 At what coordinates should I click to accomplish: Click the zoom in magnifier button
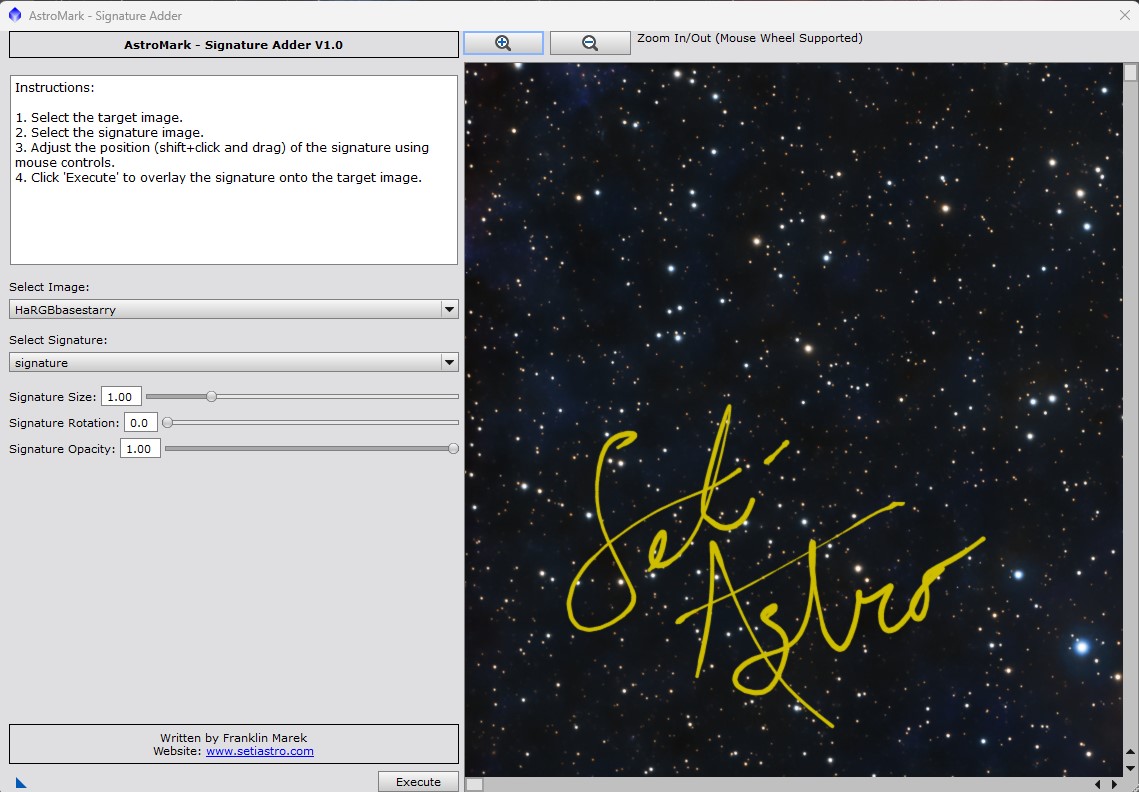503,43
